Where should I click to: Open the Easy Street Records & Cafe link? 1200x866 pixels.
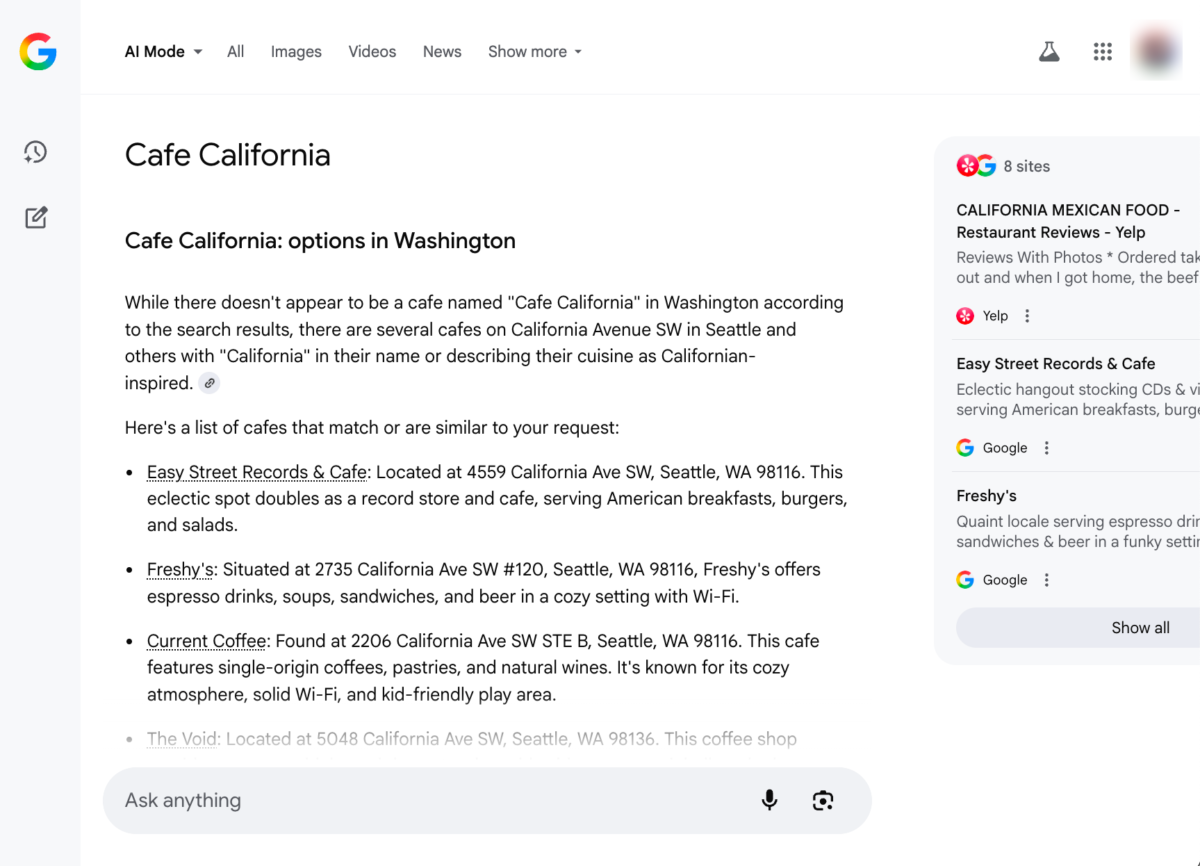(257, 472)
